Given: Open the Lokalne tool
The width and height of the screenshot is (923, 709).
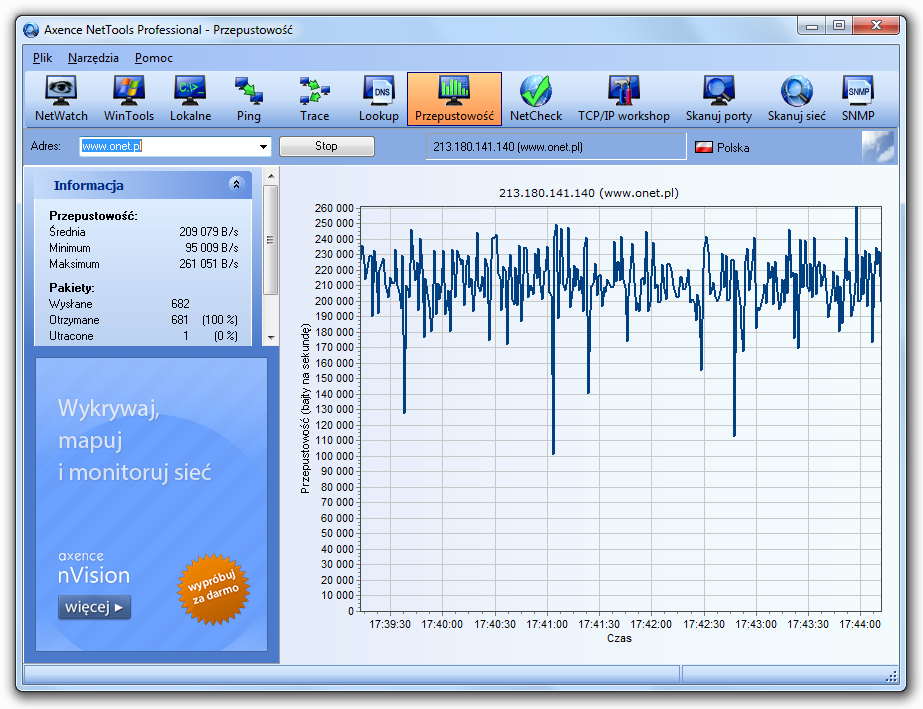Looking at the screenshot, I should (x=190, y=99).
